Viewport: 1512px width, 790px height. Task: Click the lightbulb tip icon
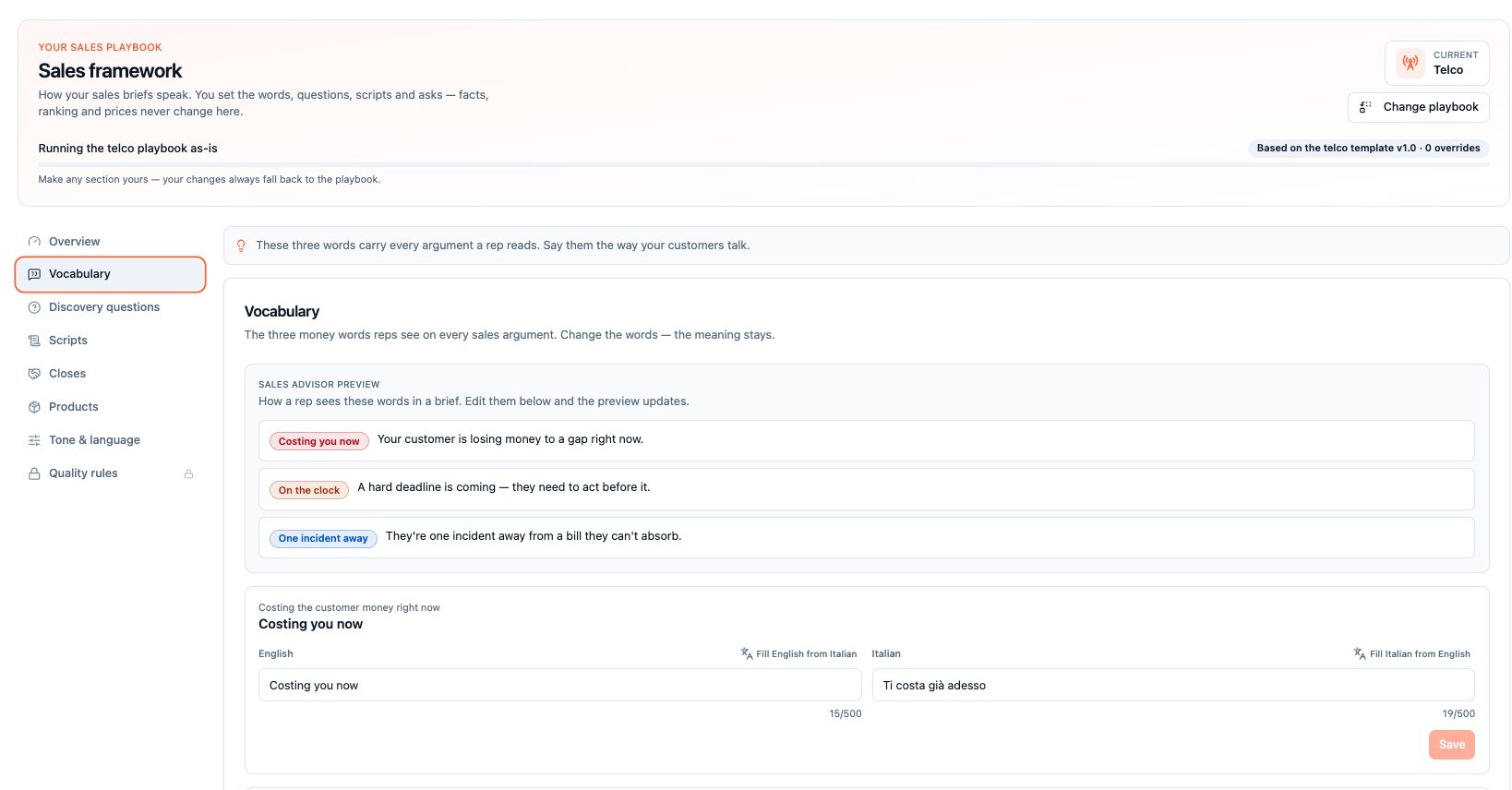(241, 245)
